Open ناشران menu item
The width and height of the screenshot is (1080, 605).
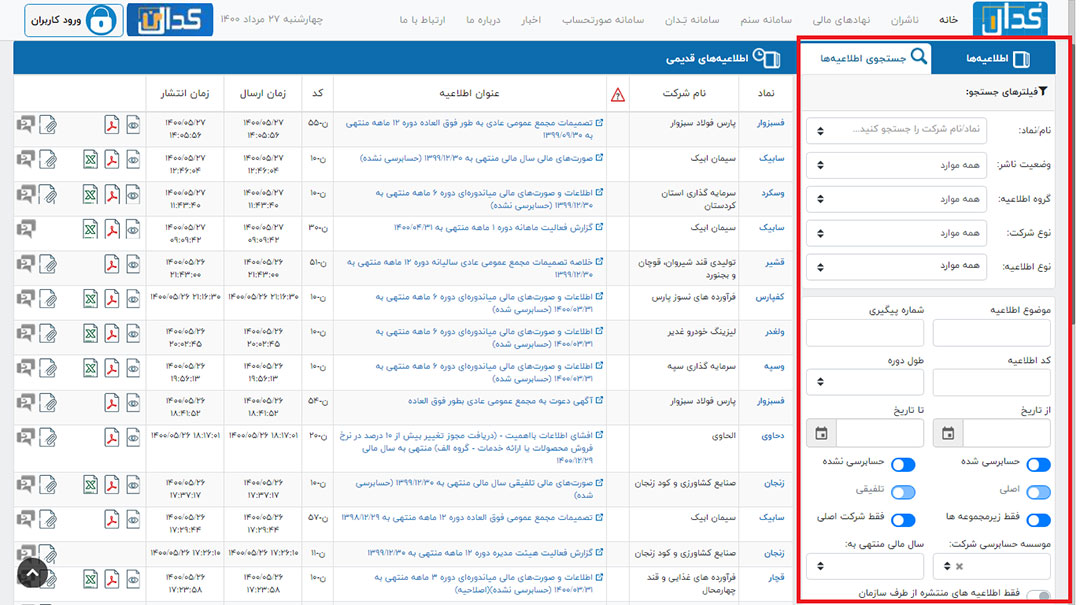click(x=904, y=20)
